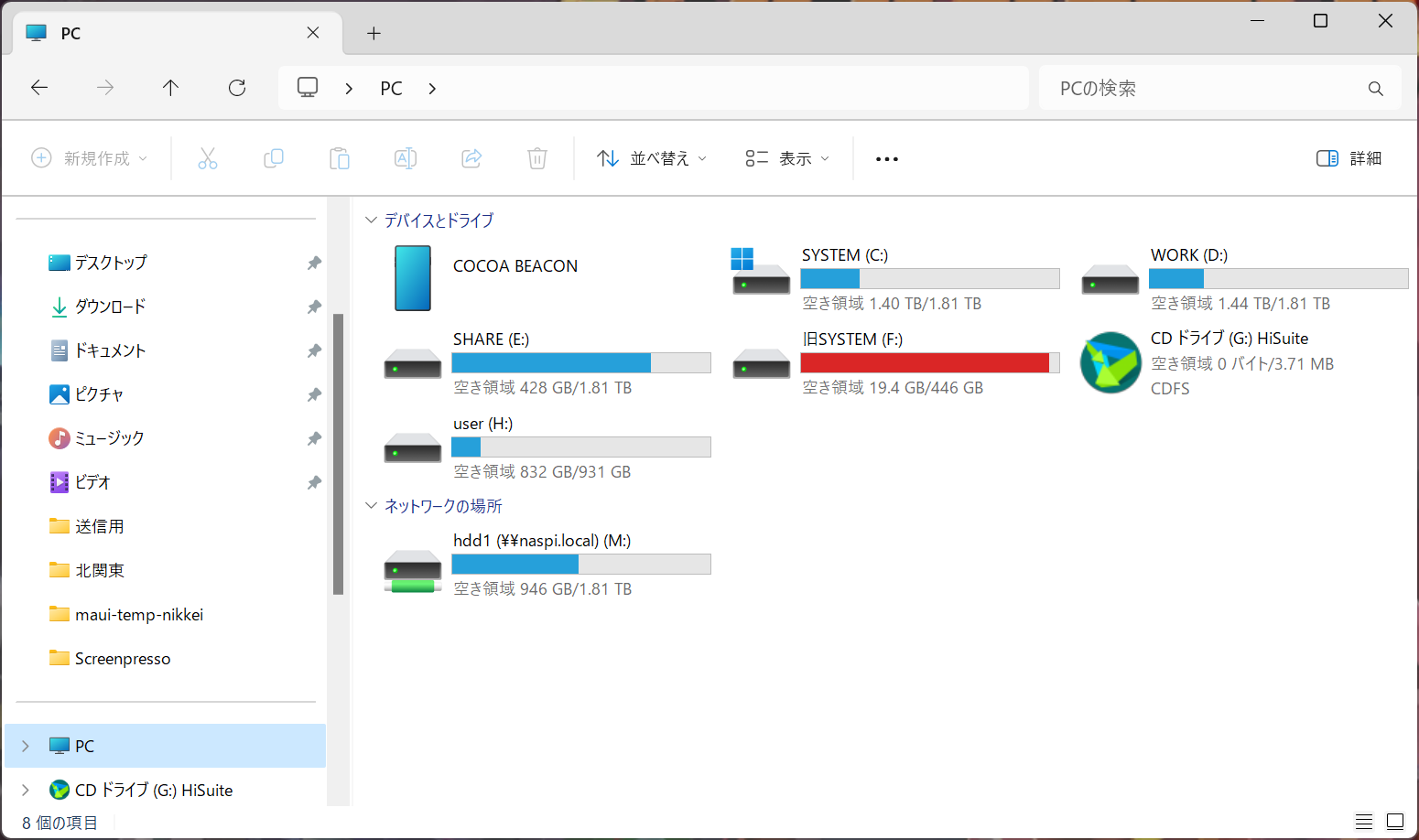Open the three-dots See more menu

[x=886, y=158]
